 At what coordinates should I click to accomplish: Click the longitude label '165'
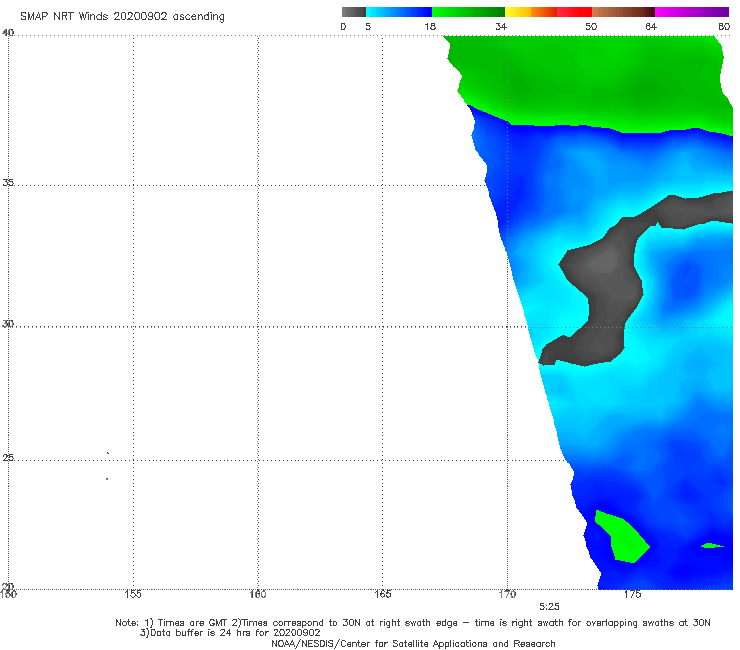(382, 594)
